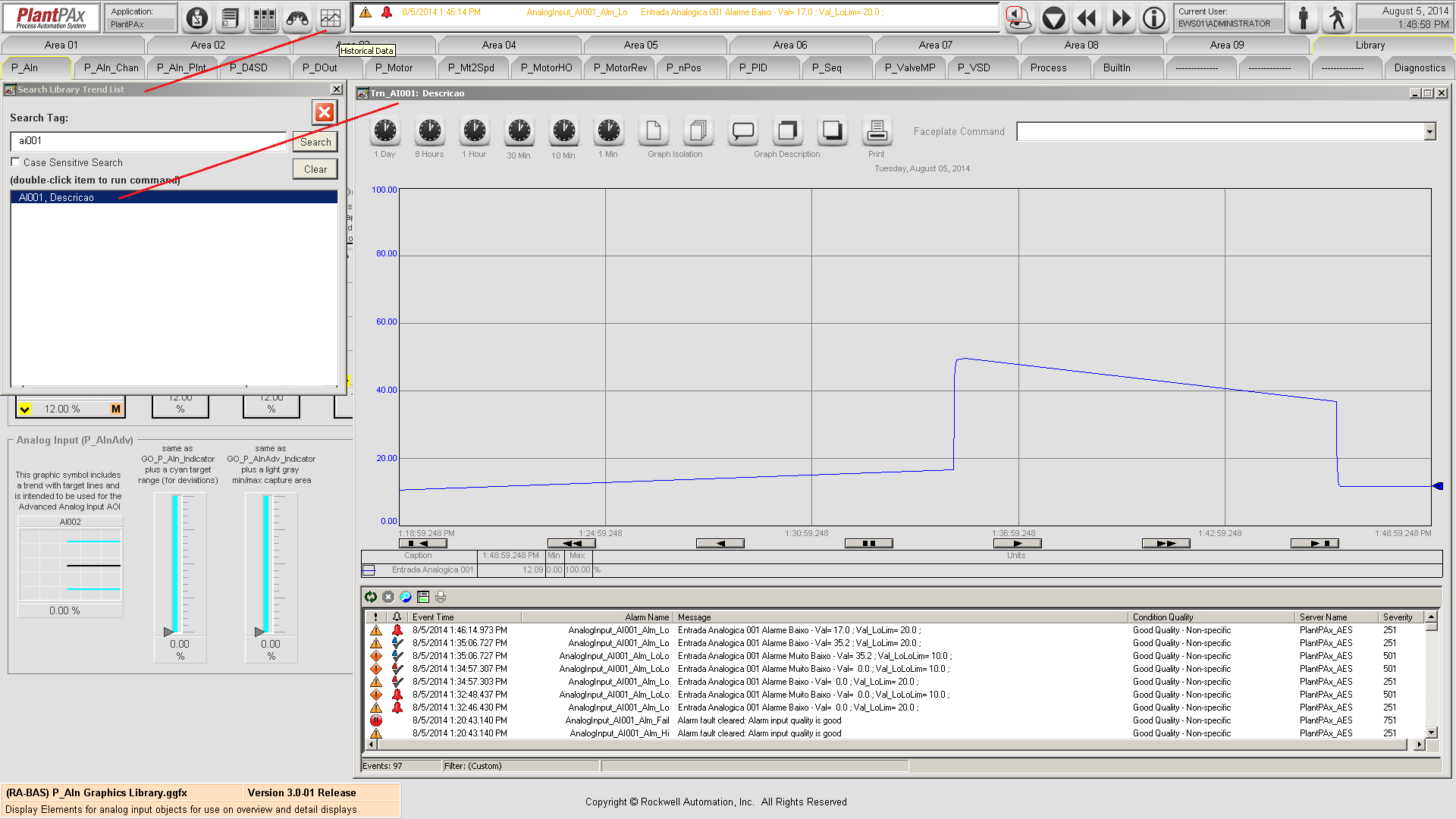
Task: Go to previous display with rewind icon
Action: point(1087,18)
